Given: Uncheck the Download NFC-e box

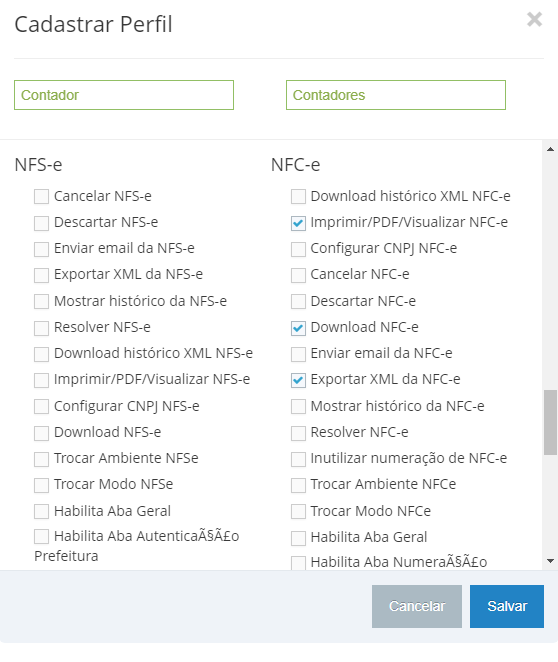Looking at the screenshot, I should [x=298, y=328].
